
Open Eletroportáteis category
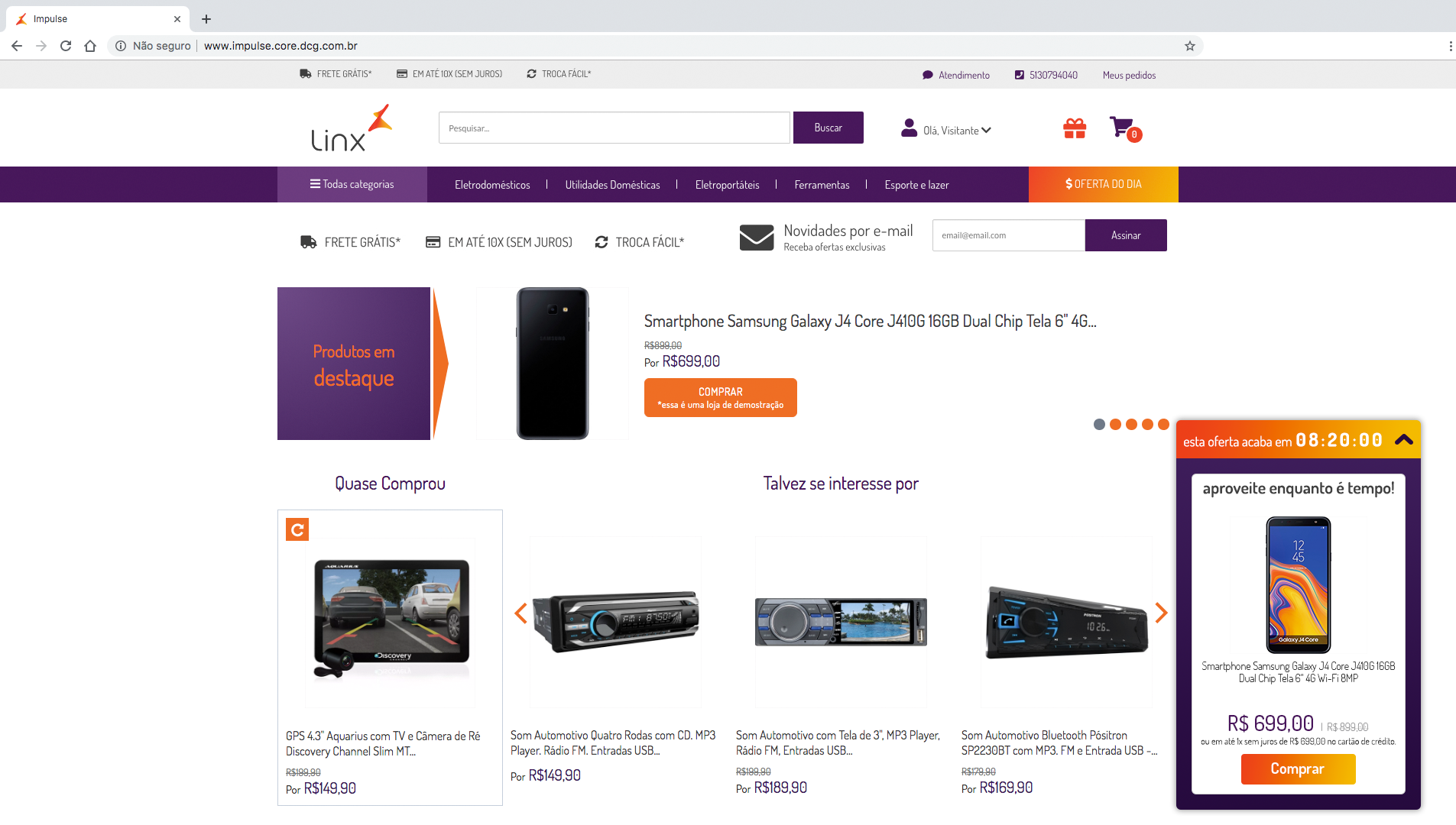coord(727,185)
